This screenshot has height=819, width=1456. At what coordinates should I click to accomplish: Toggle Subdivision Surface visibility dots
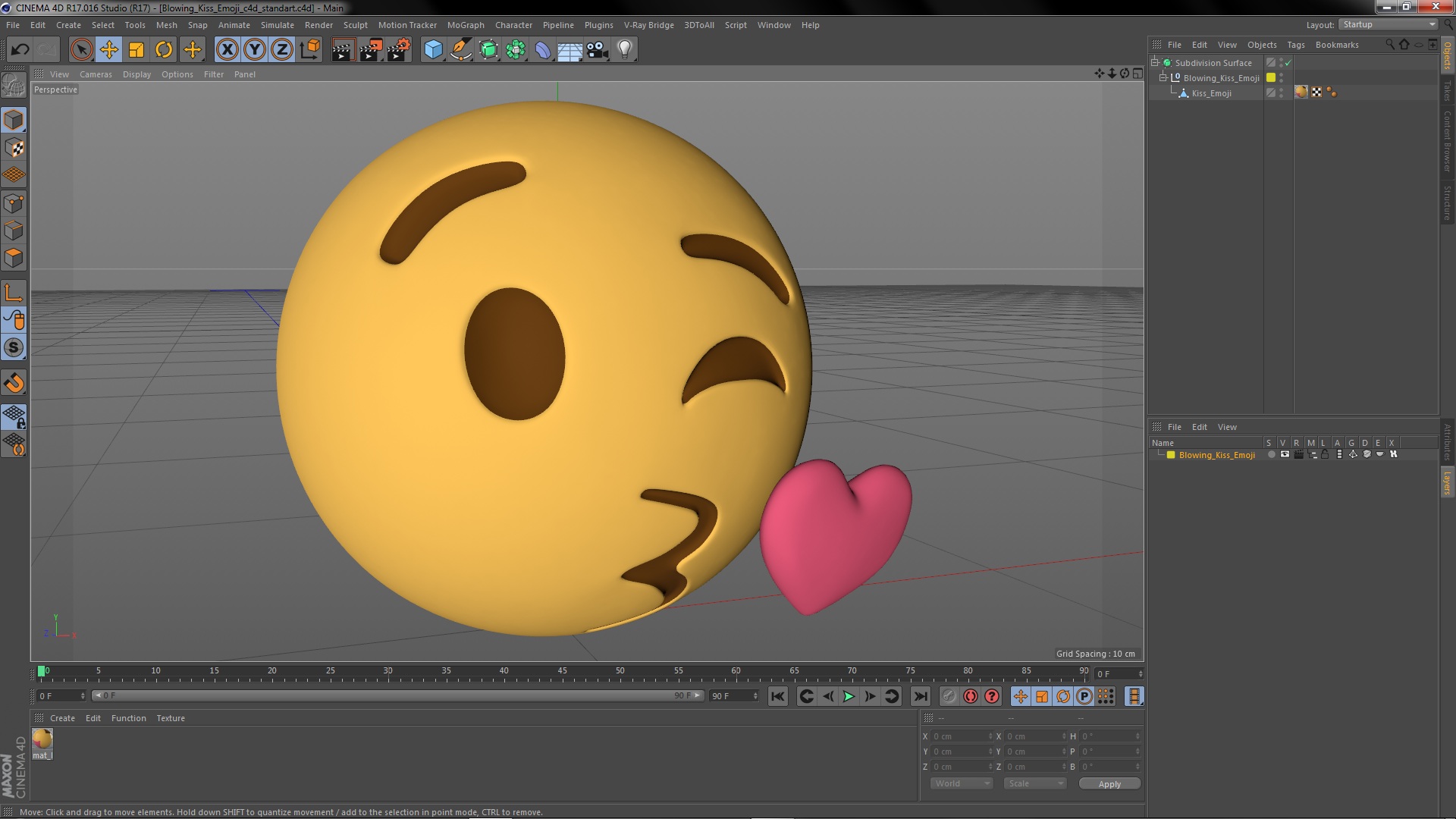pos(1281,63)
